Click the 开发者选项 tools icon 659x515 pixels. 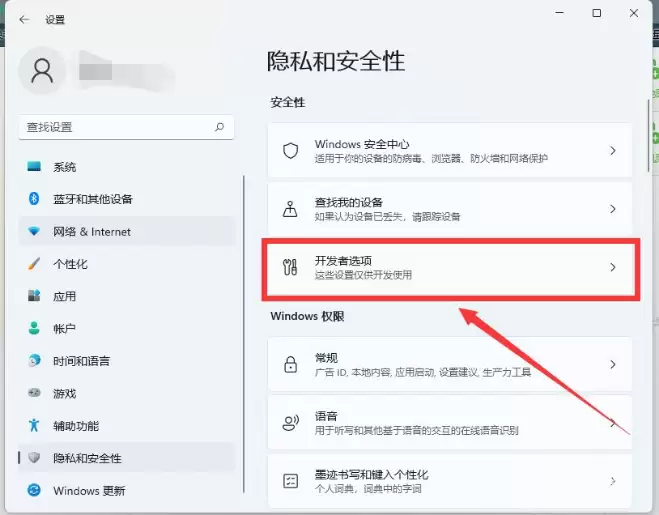(x=291, y=267)
